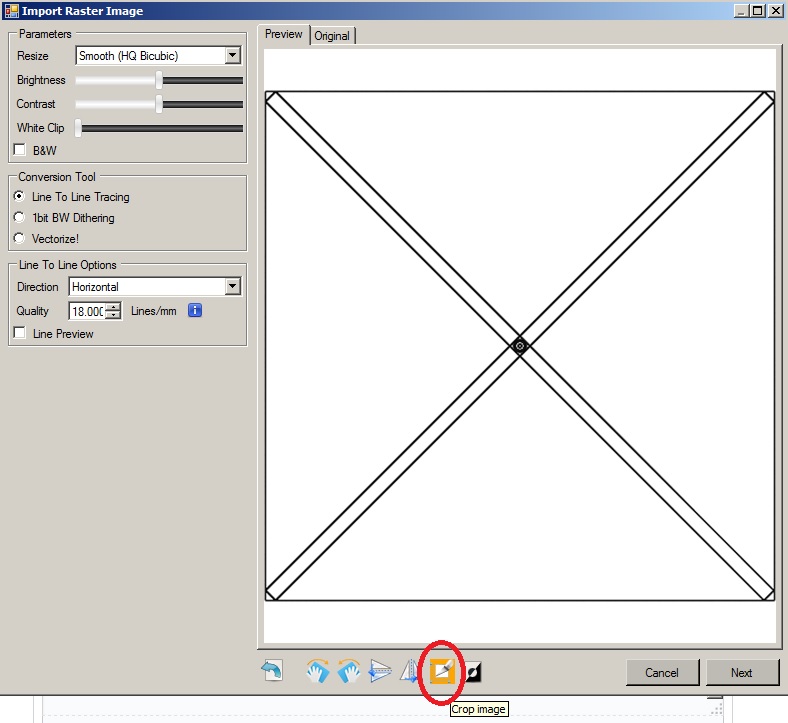Image resolution: width=788 pixels, height=723 pixels.
Task: Switch to the Original tab
Action: 332,36
